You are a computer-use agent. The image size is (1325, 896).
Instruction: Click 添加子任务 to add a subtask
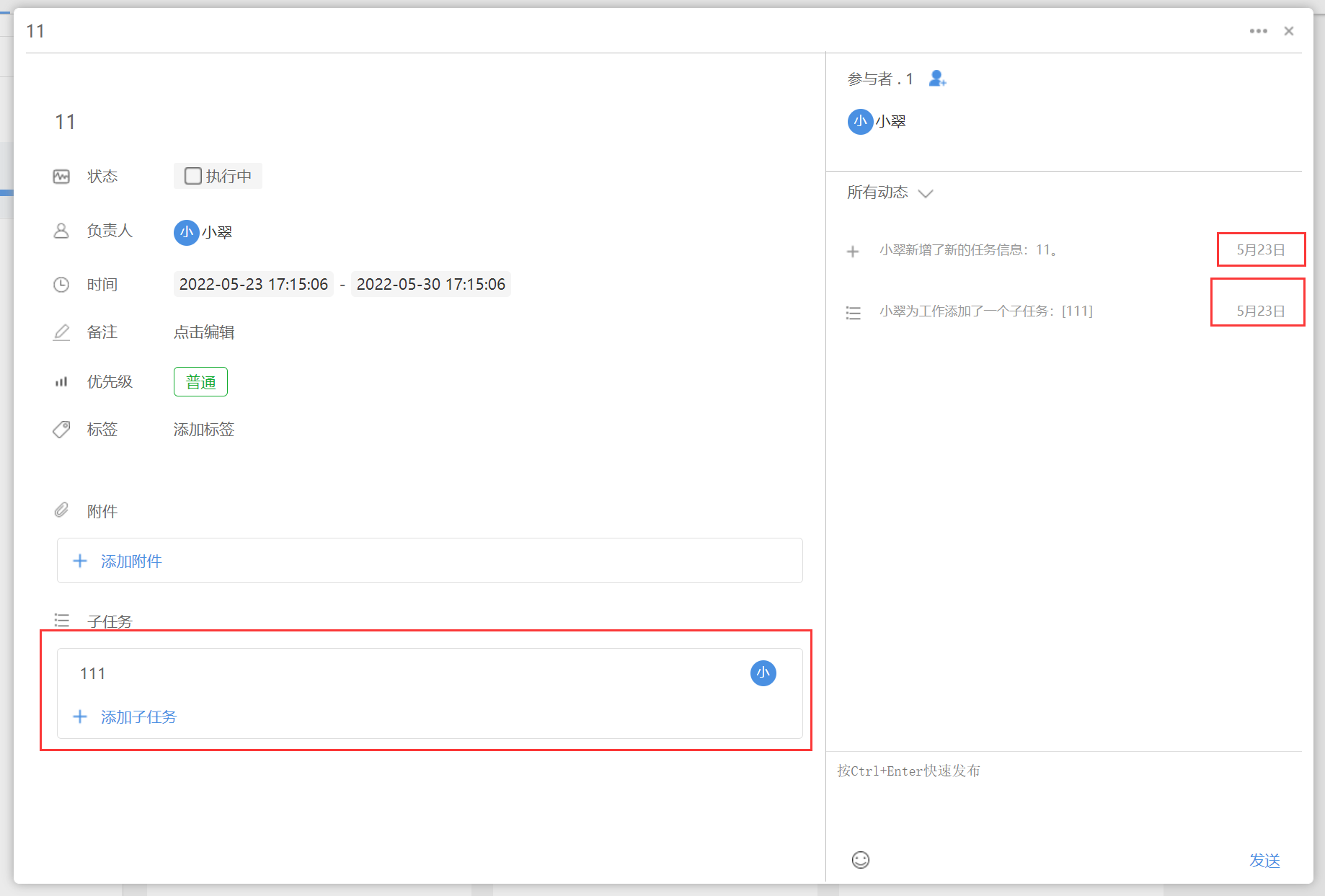click(x=138, y=717)
